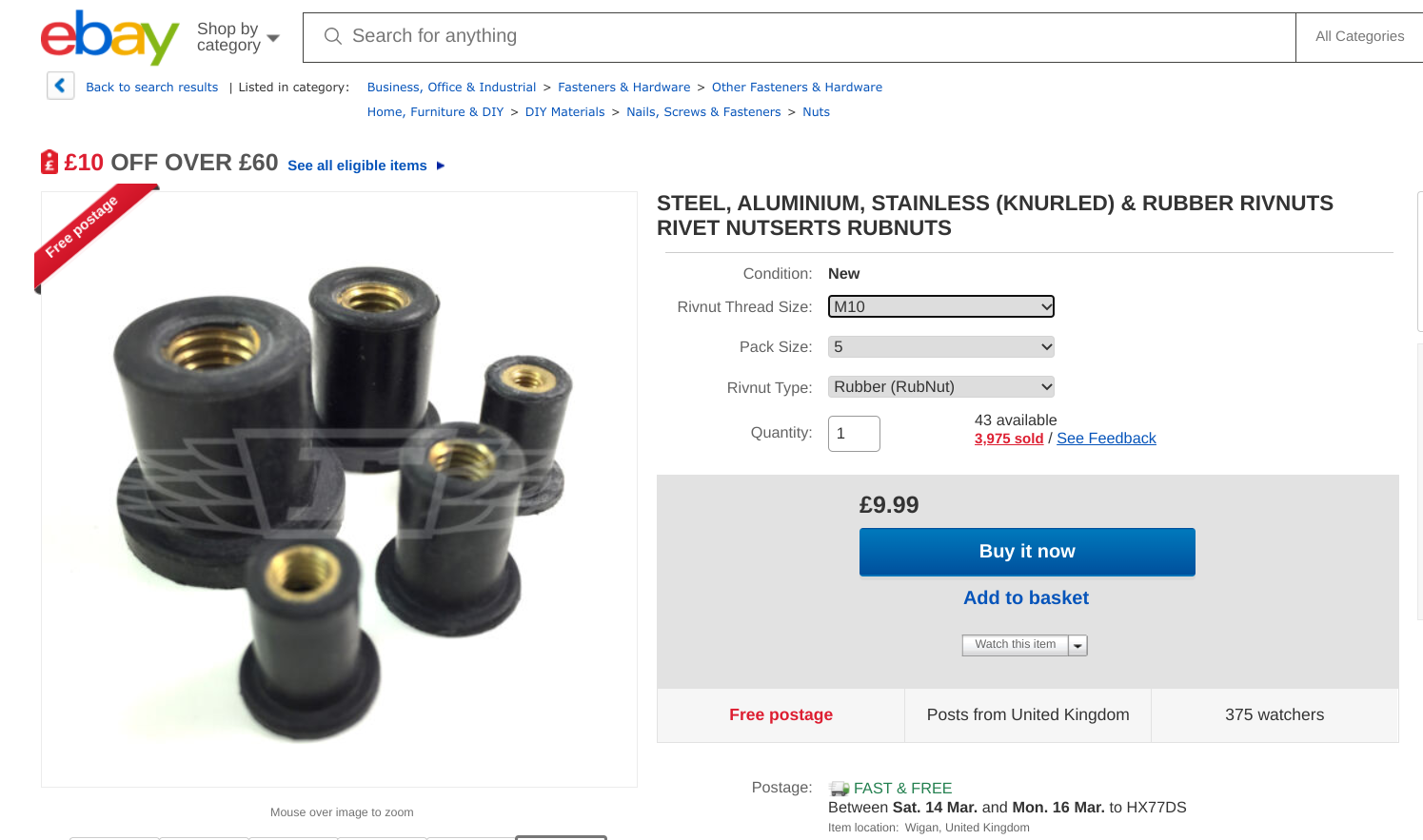Open the Rivnut Thread Size dropdown

click(940, 306)
